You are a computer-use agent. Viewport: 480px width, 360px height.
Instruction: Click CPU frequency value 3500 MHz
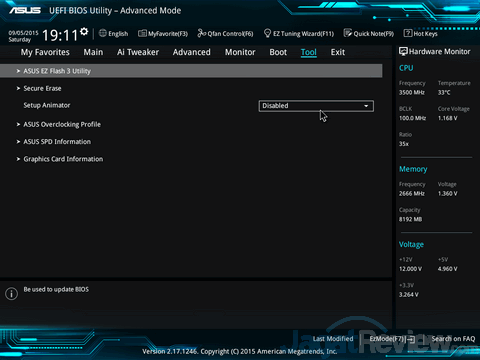coord(412,93)
